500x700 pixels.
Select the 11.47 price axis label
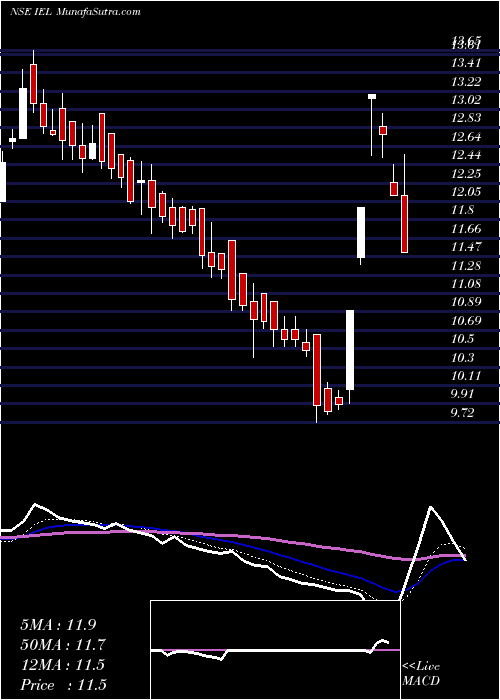coord(466,247)
